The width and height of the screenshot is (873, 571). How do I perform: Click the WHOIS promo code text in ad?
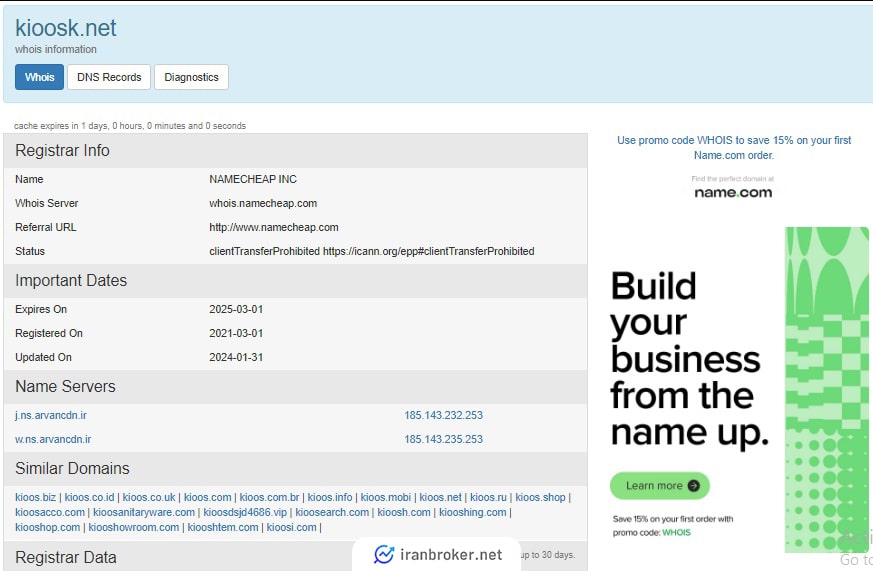point(676,533)
